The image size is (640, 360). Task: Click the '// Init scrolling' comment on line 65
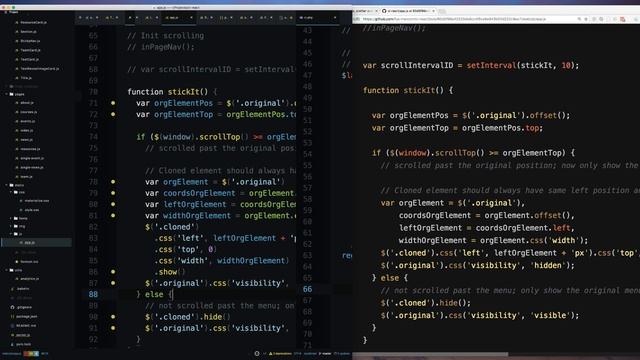166,36
